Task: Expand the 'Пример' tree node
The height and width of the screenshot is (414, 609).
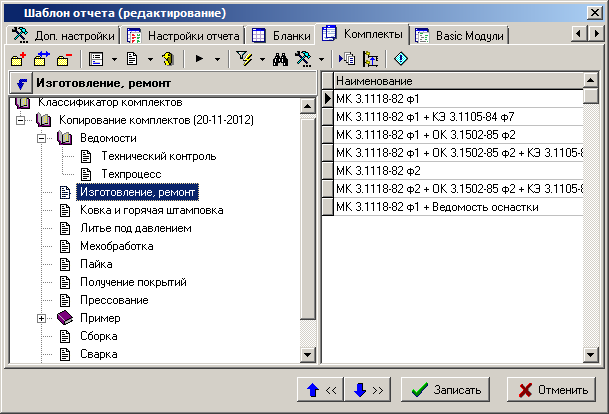Action: (x=41, y=318)
